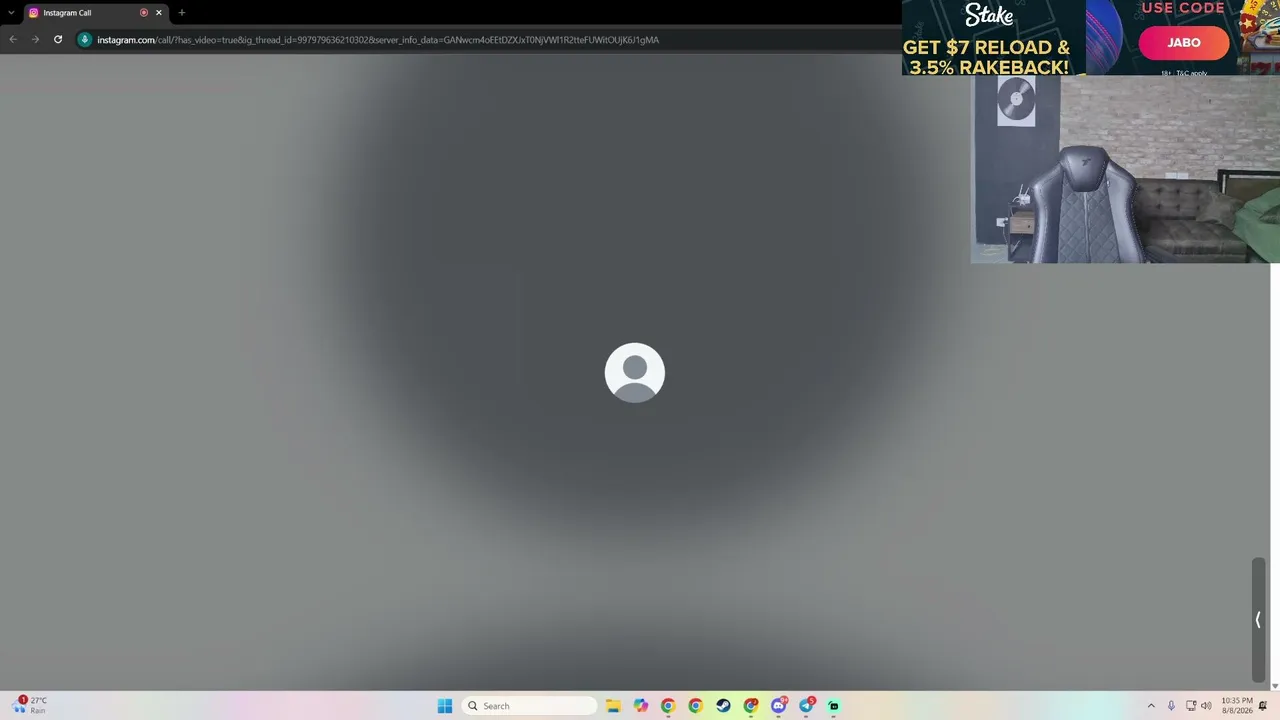Click the webcam feed showing the gaming chair
1280x720 pixels.
(1125, 169)
